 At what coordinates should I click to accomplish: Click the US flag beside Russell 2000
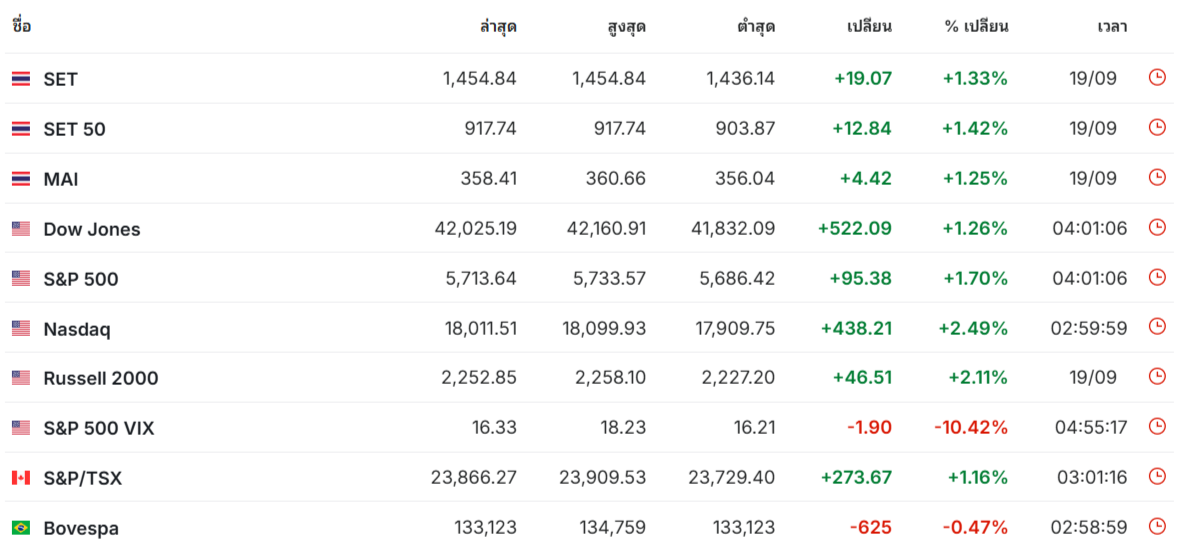(x=21, y=378)
